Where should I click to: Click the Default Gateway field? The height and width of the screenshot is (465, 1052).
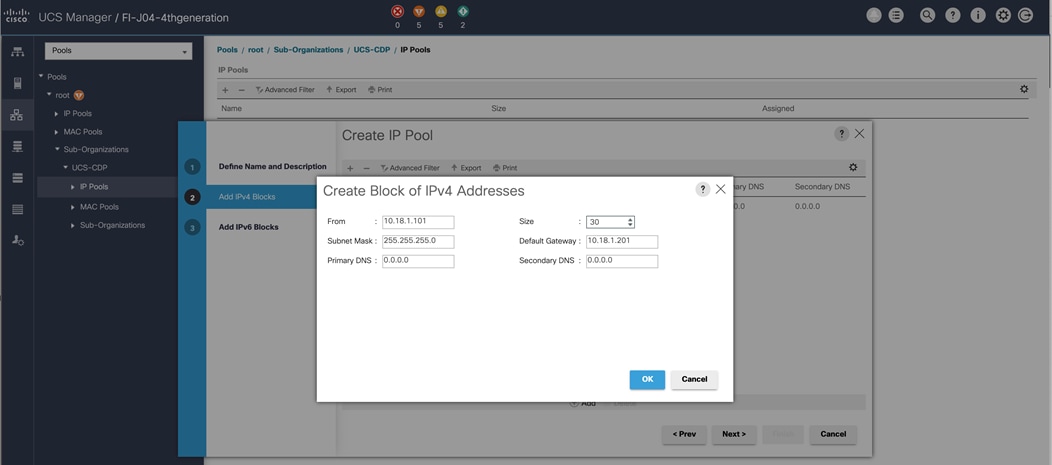622,242
